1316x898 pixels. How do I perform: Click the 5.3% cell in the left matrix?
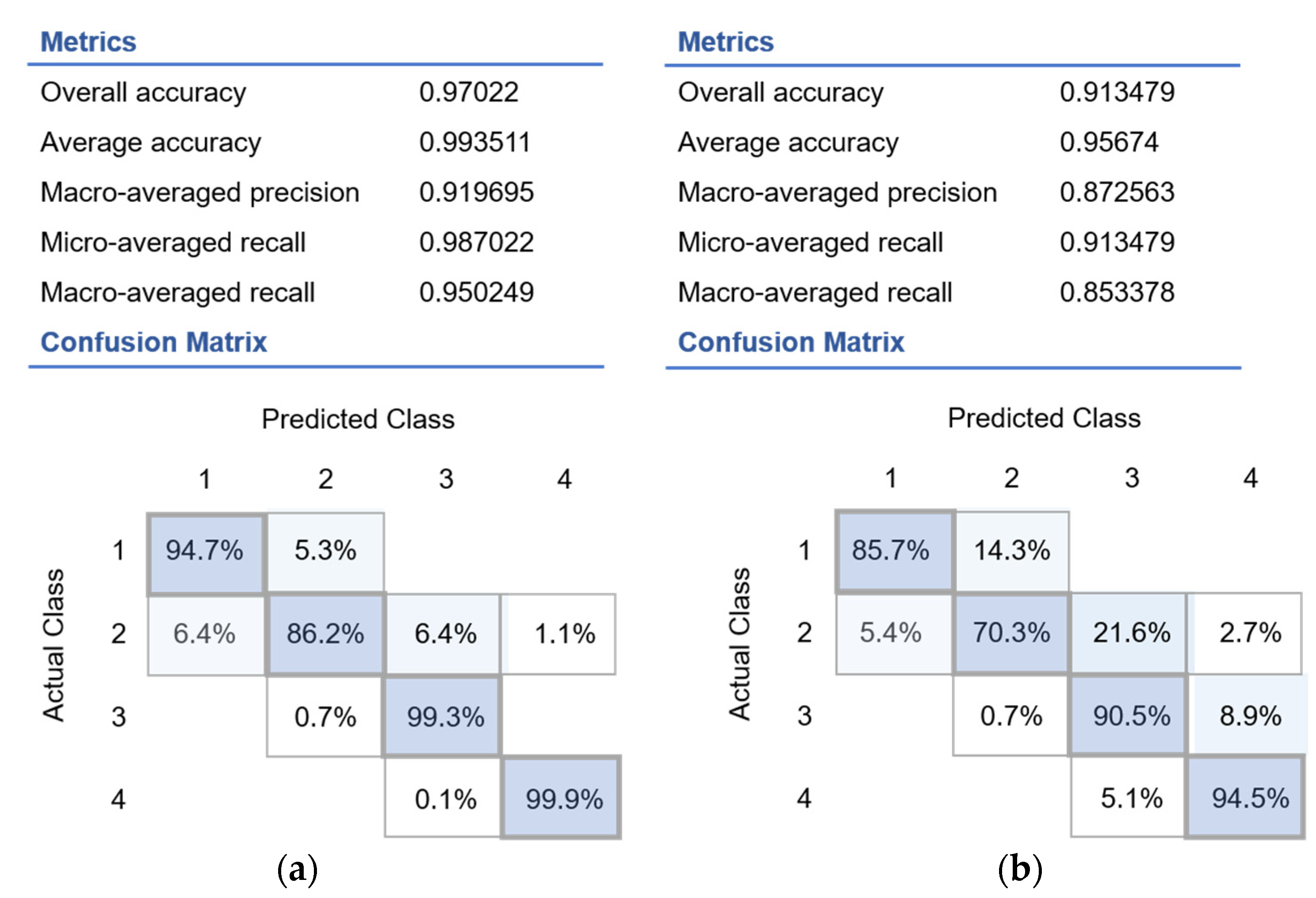point(326,551)
